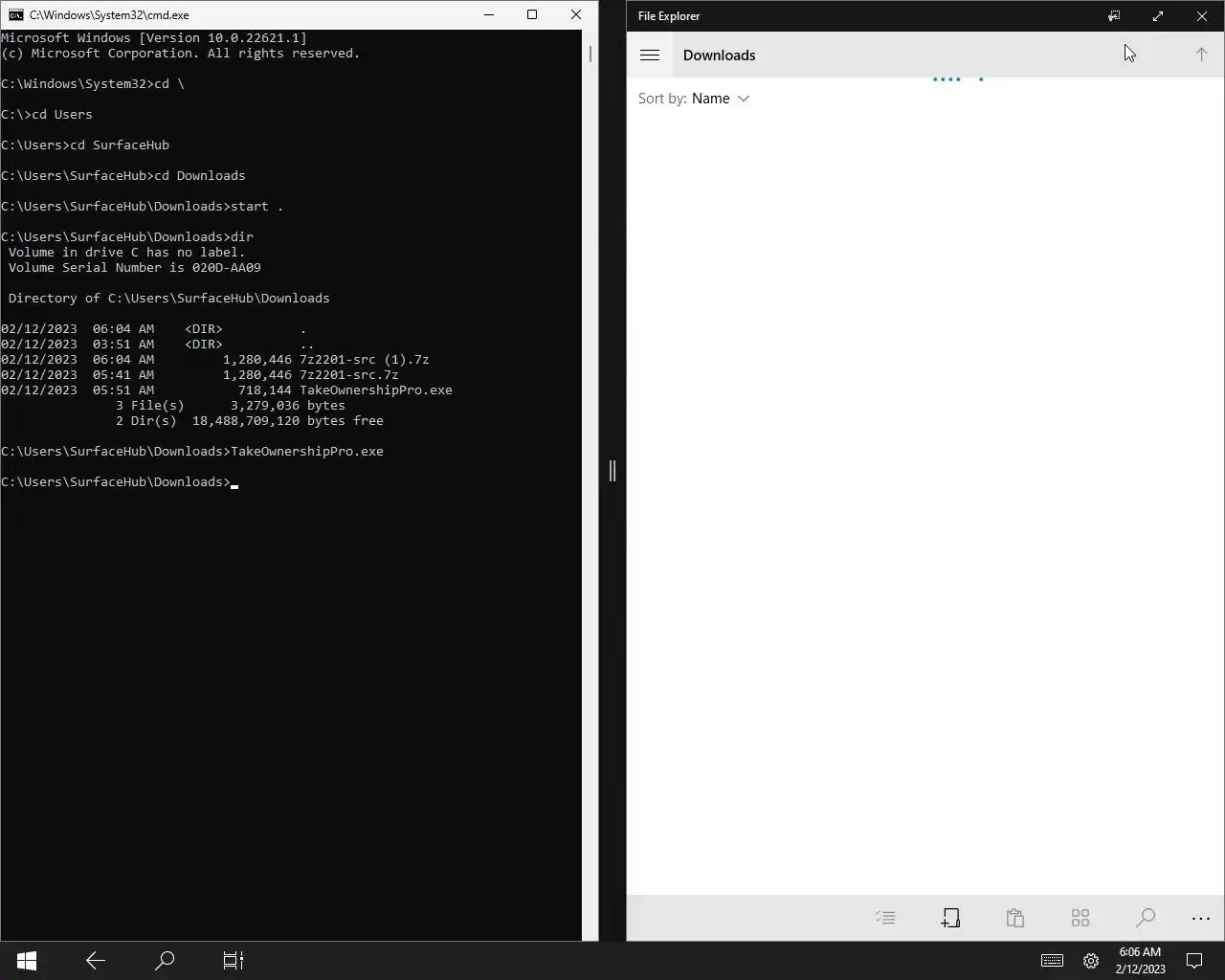
Task: Navigate up one folder in File Explorer
Action: tap(1201, 55)
